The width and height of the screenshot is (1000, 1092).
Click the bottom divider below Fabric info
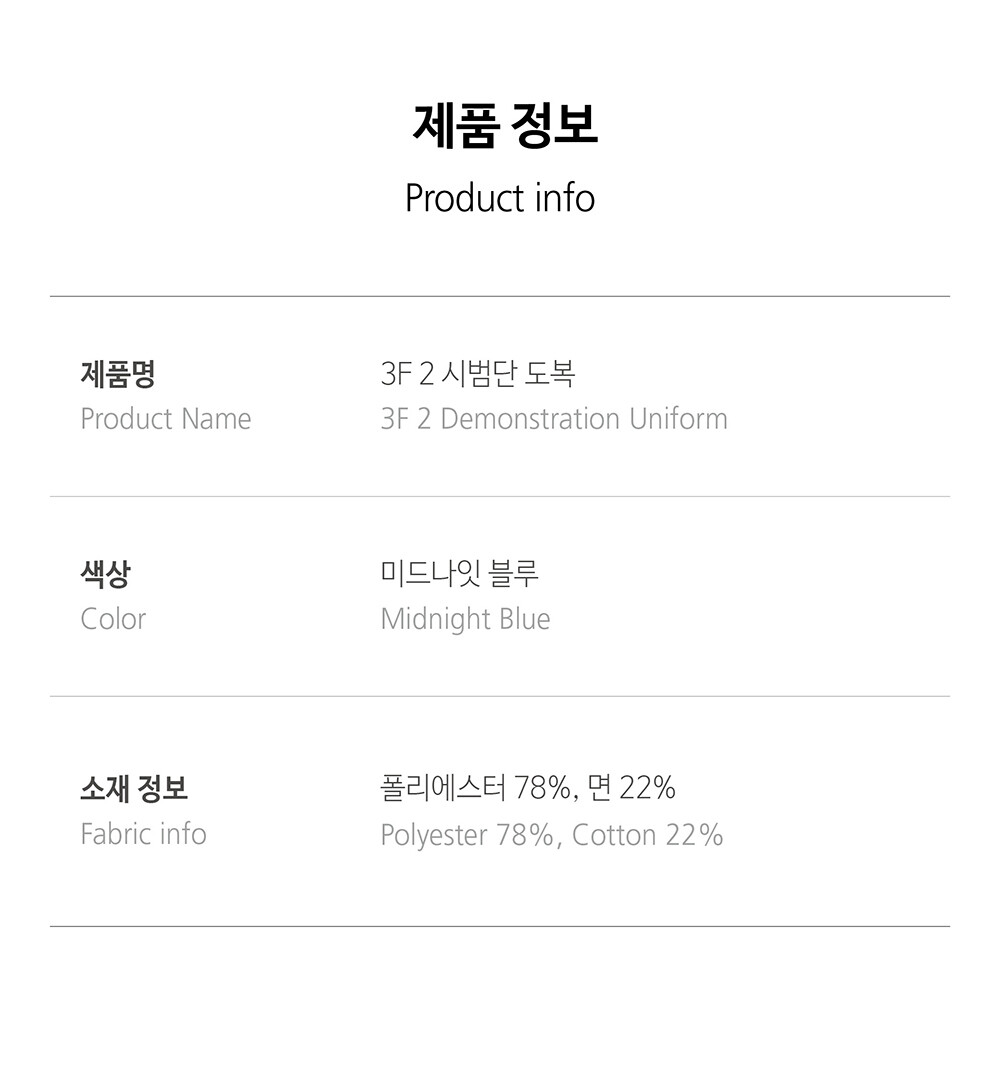coord(500,926)
